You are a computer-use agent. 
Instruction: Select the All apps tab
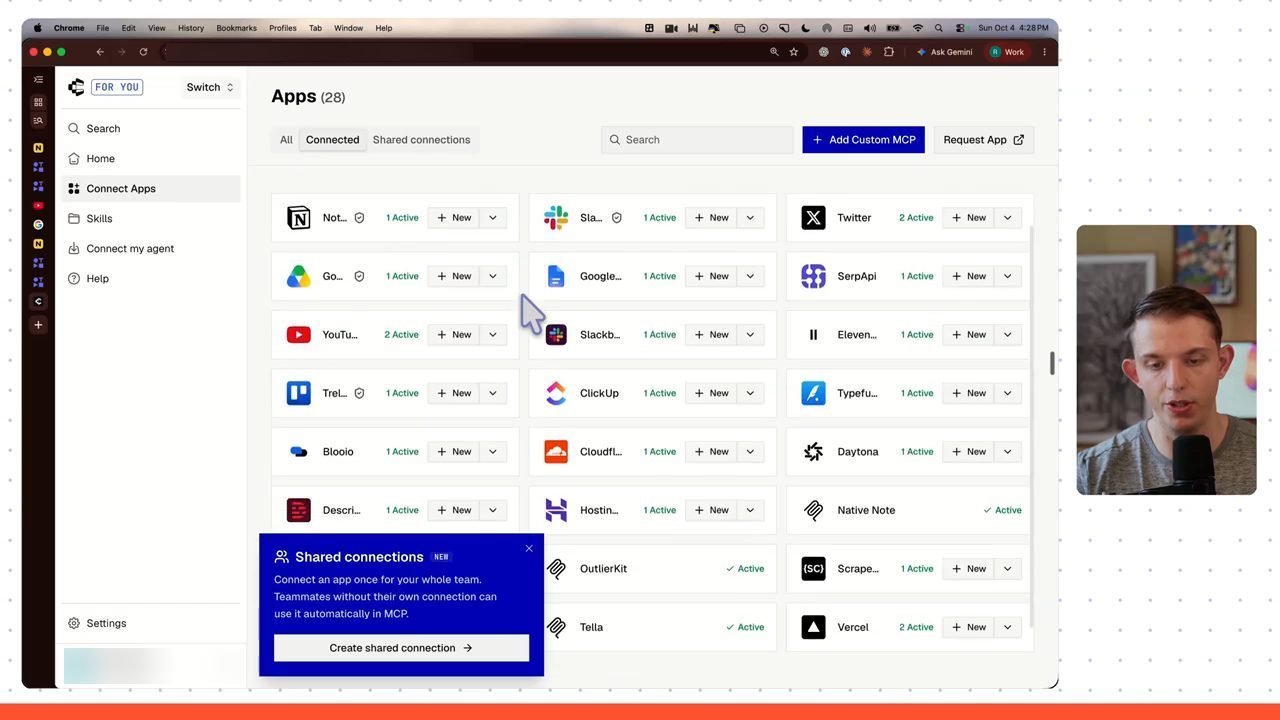coord(286,140)
